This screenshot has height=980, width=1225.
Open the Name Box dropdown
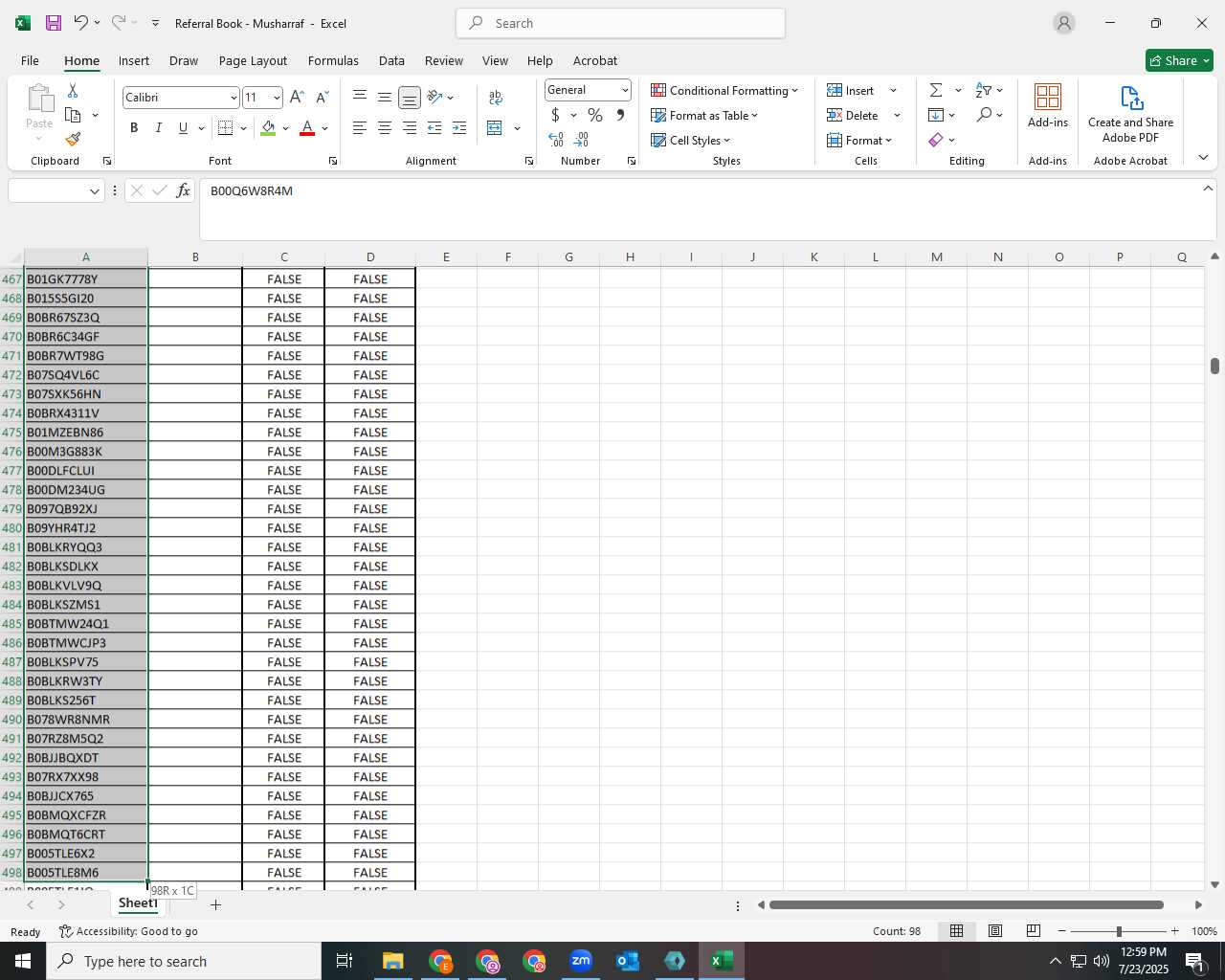(94, 191)
